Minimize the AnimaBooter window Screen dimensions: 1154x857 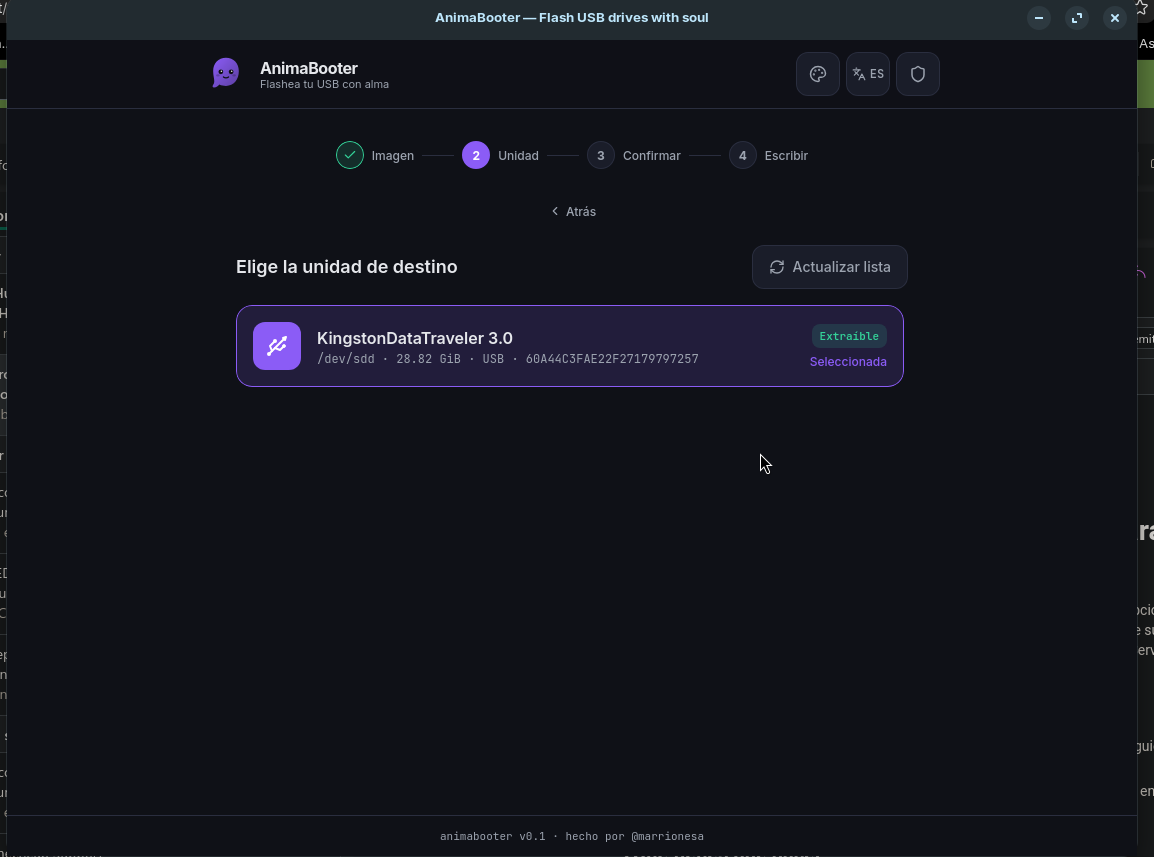coord(1038,18)
